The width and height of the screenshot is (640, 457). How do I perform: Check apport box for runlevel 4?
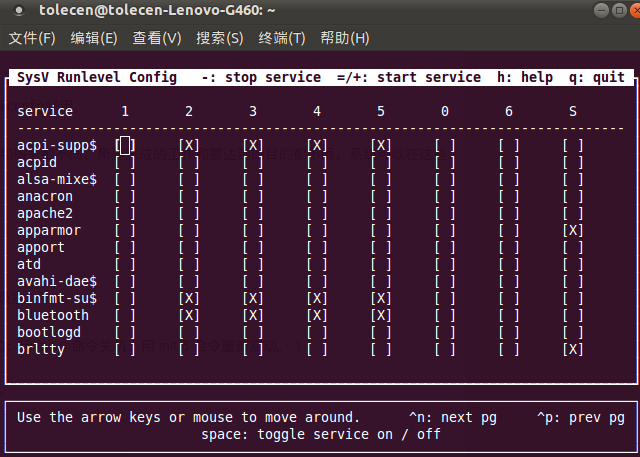tap(317, 248)
